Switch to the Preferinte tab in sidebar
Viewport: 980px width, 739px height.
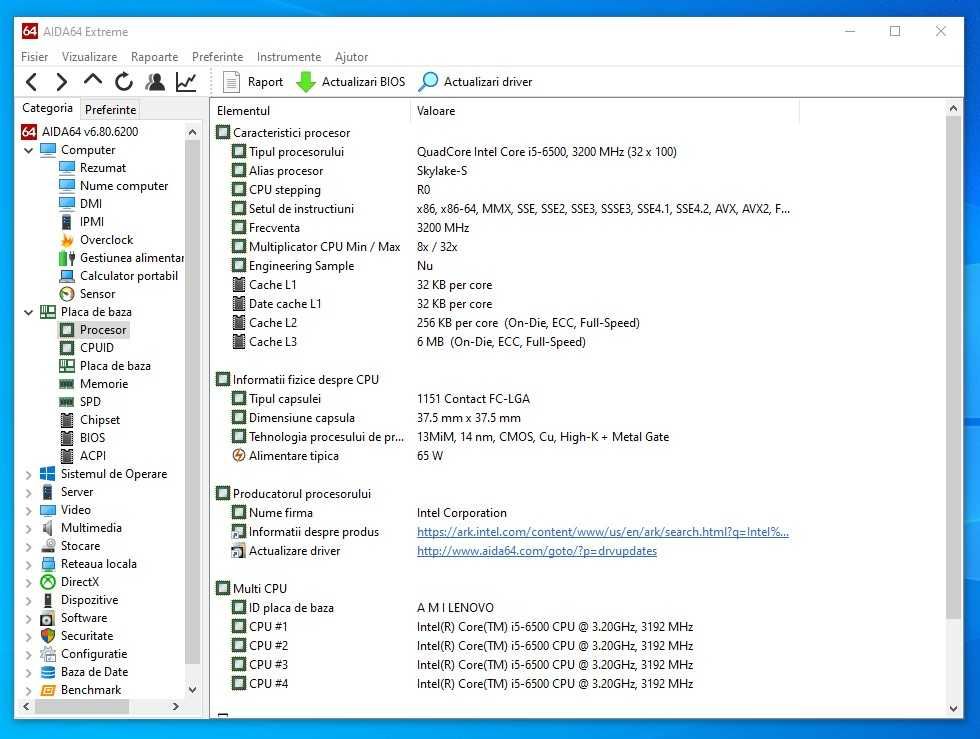111,109
